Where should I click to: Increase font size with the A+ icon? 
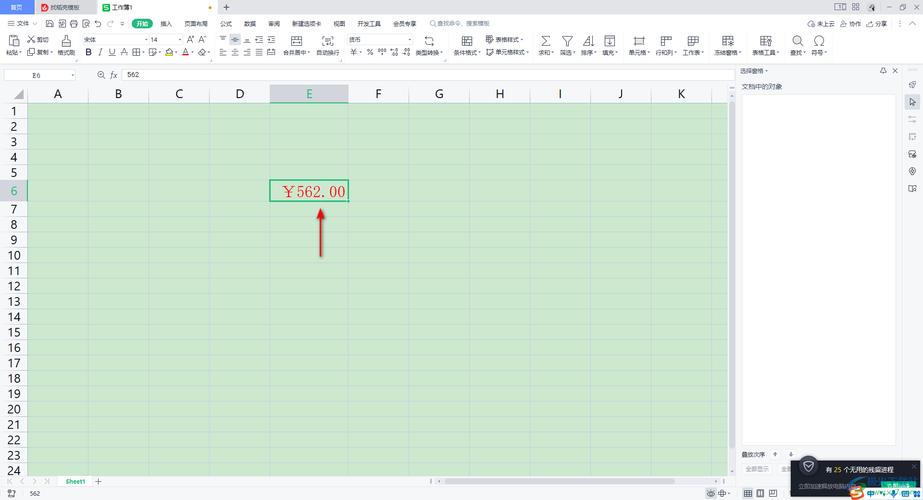pos(190,39)
